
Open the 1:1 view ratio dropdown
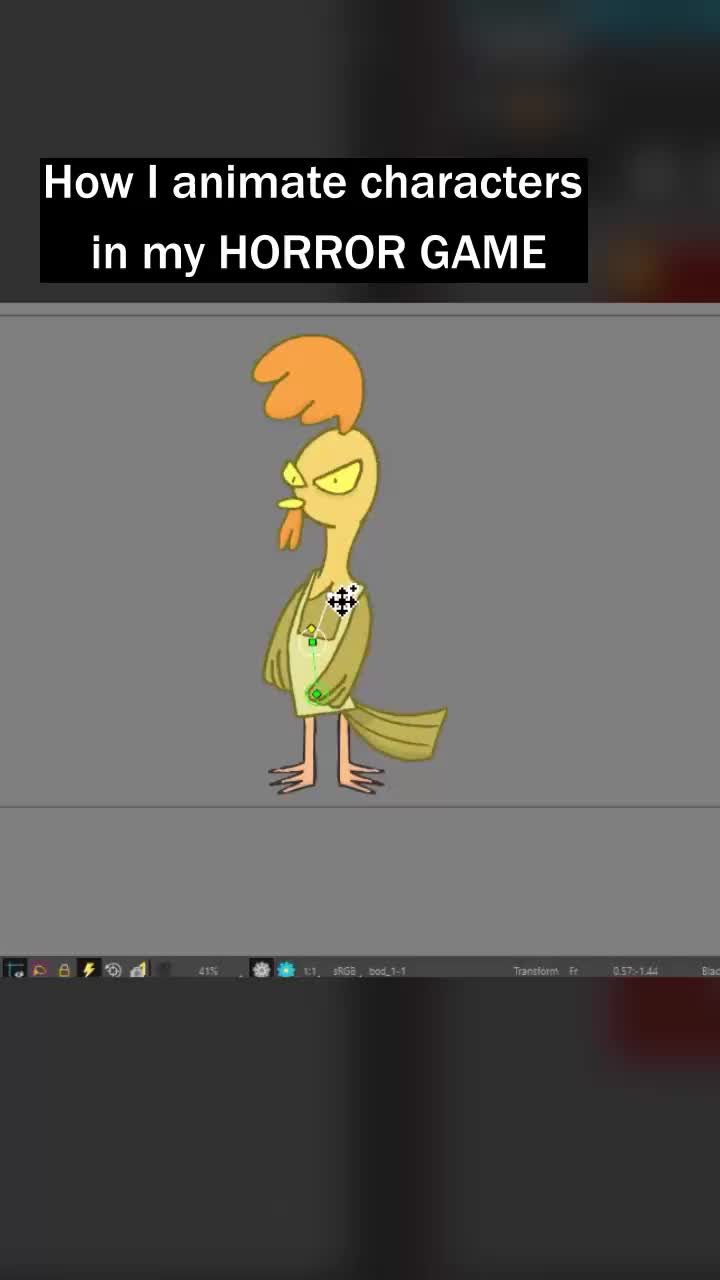click(311, 971)
